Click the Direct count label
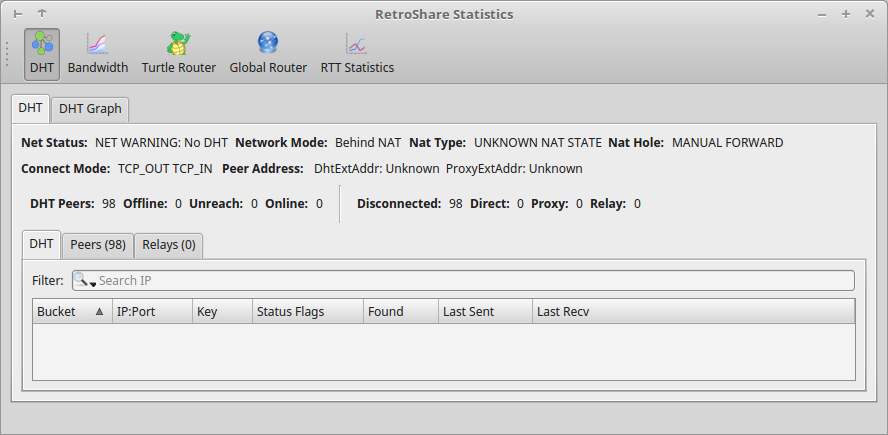Image resolution: width=888 pixels, height=435 pixels. 490,204
